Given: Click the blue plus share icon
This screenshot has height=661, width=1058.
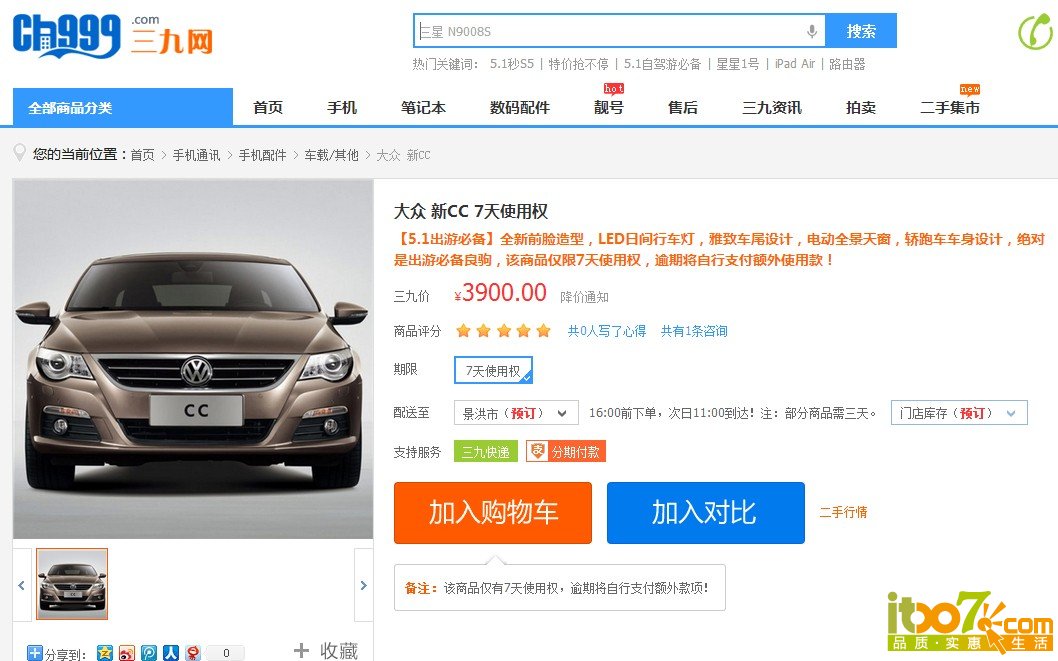Looking at the screenshot, I should [34, 653].
